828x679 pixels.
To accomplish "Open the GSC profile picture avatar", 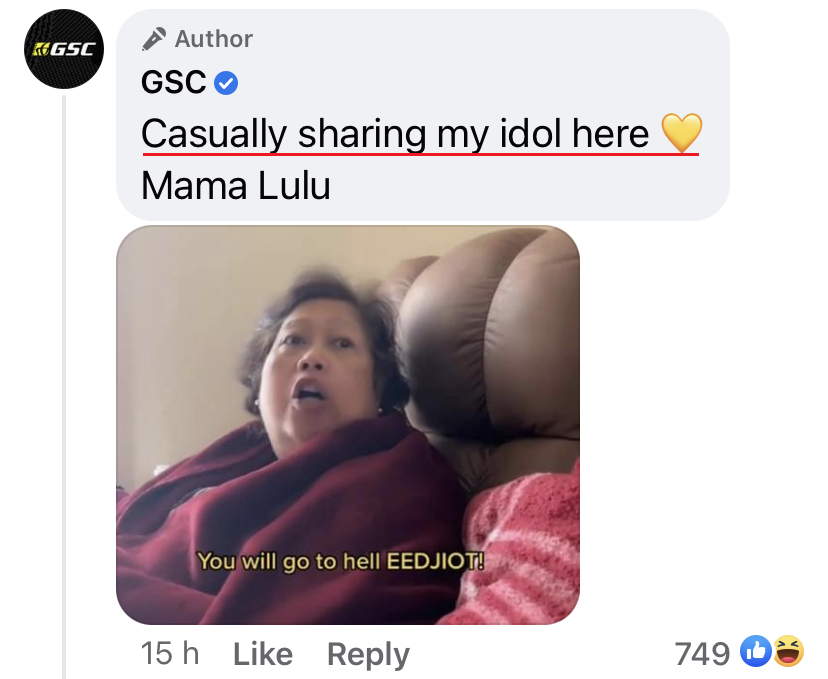I will pyautogui.click(x=64, y=49).
